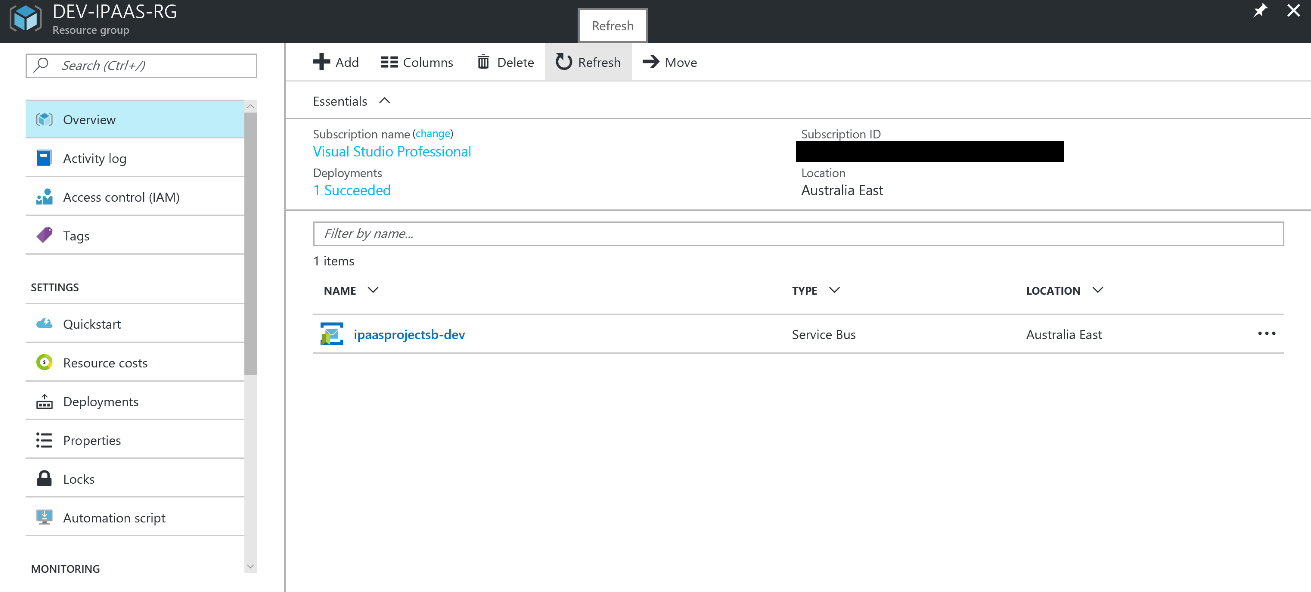Click the Service Bus resource icon
The width and height of the screenshot is (1311, 592).
click(331, 335)
